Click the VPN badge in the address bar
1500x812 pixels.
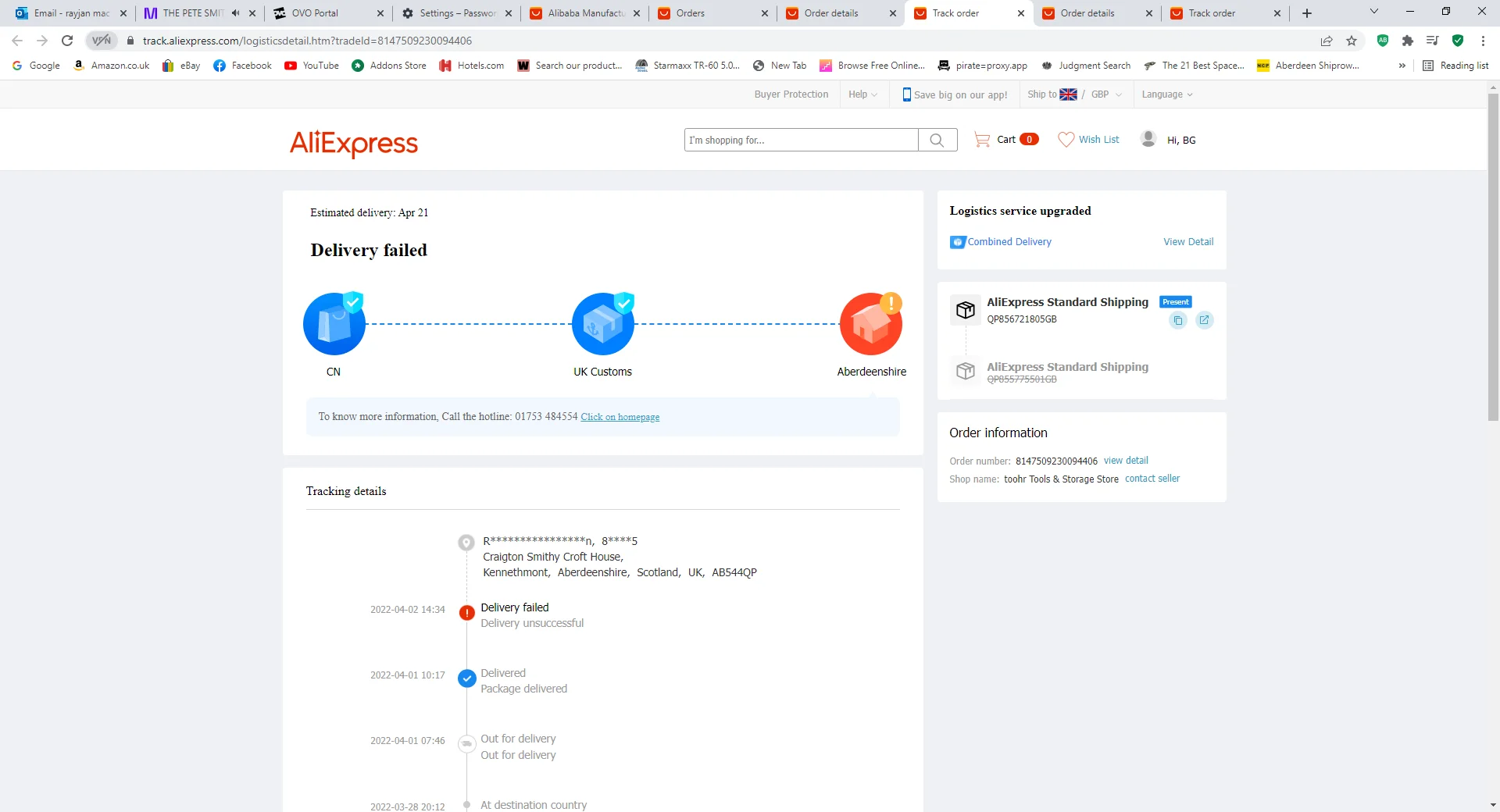tap(102, 41)
